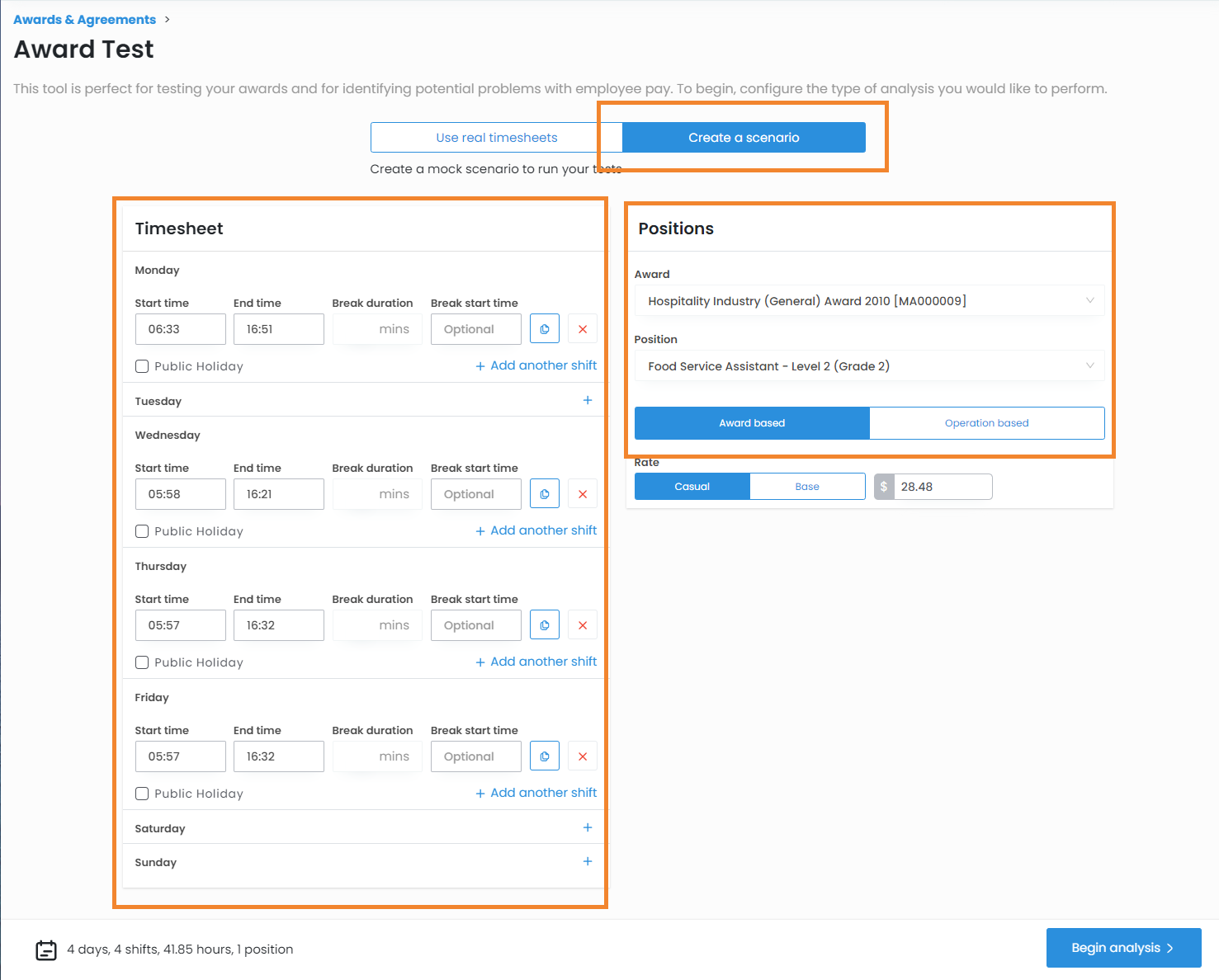Enable Public Holiday for Wednesday
Screen dimensions: 1219x980
[x=142, y=531]
